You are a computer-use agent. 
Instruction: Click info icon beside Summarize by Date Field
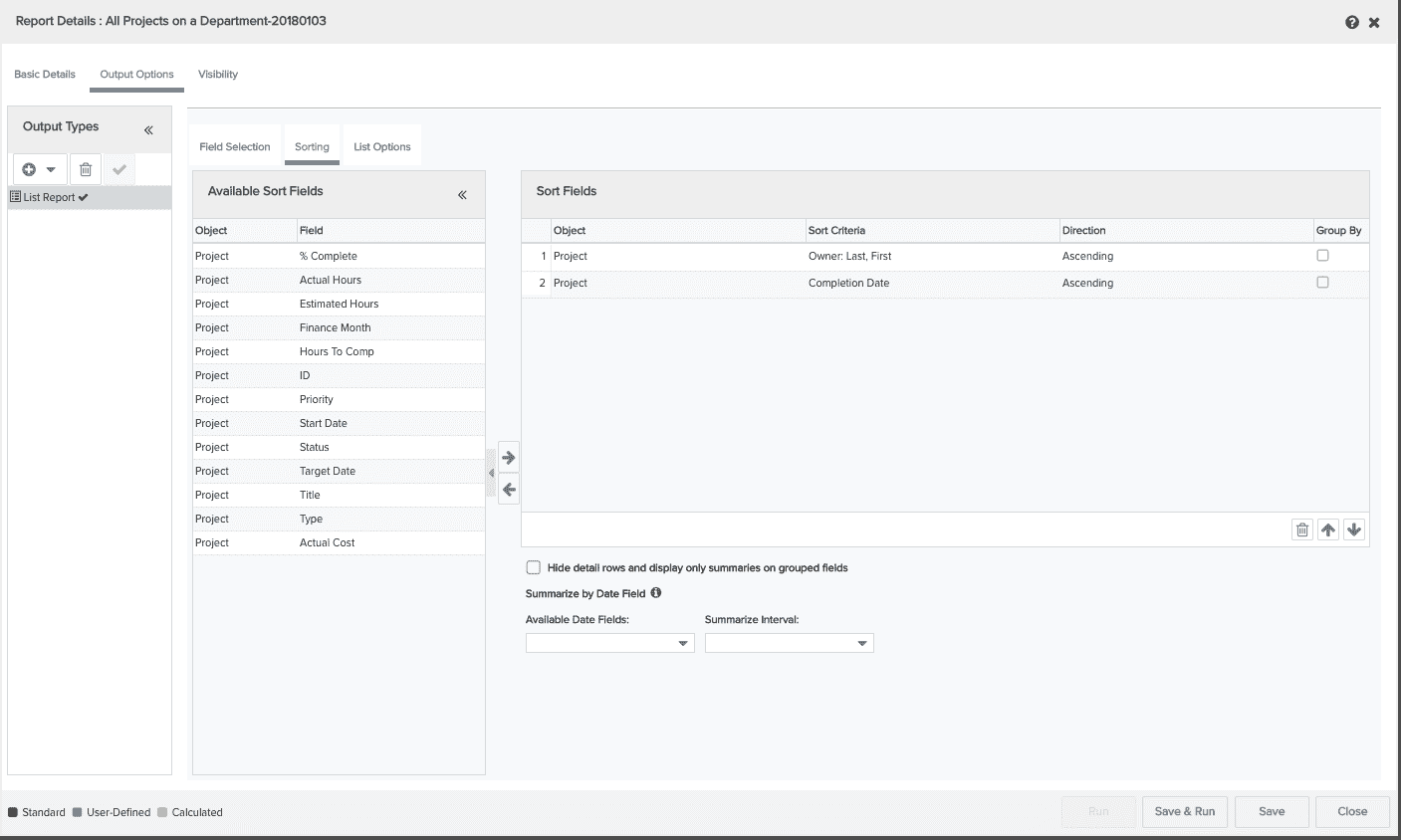[x=656, y=593]
